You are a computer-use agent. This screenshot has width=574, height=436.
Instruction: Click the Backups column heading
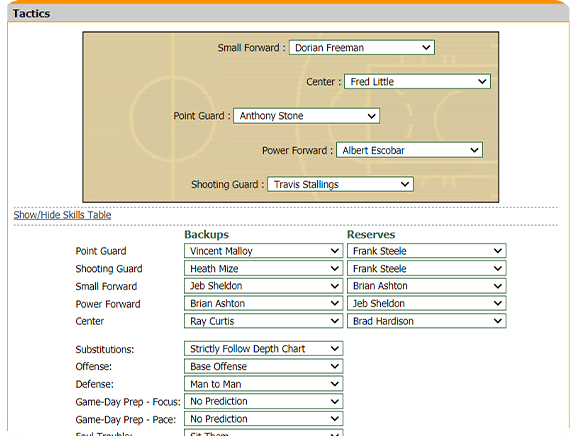tap(206, 234)
